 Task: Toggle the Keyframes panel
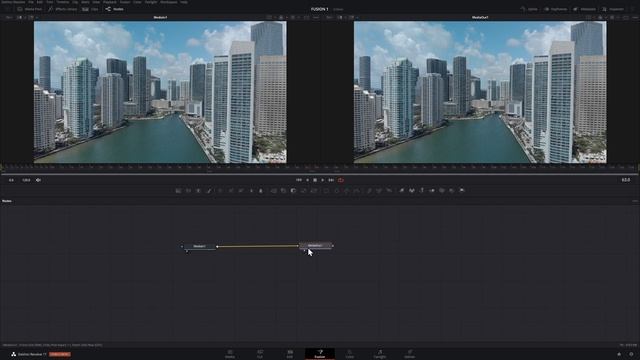(556, 9)
